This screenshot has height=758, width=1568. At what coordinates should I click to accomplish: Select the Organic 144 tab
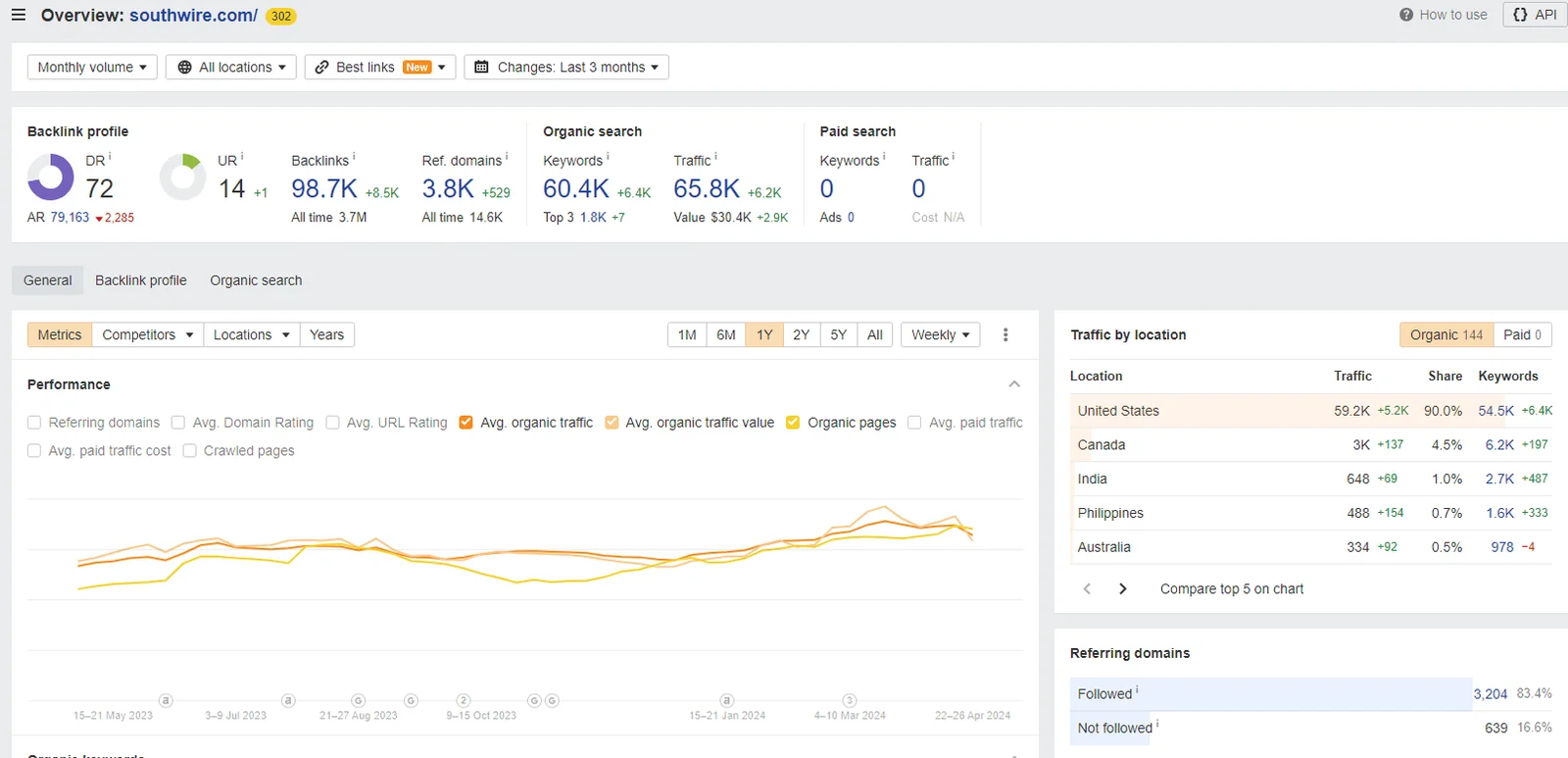click(1446, 335)
